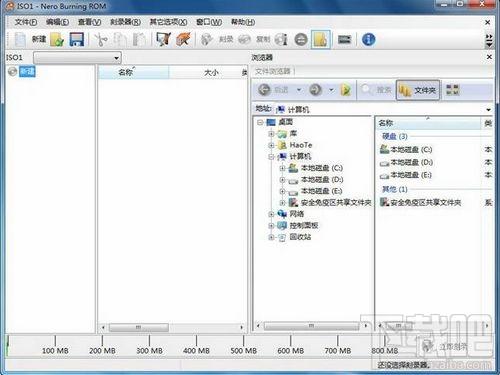Select 本地磁盘 (D:) in the file list

point(406,162)
